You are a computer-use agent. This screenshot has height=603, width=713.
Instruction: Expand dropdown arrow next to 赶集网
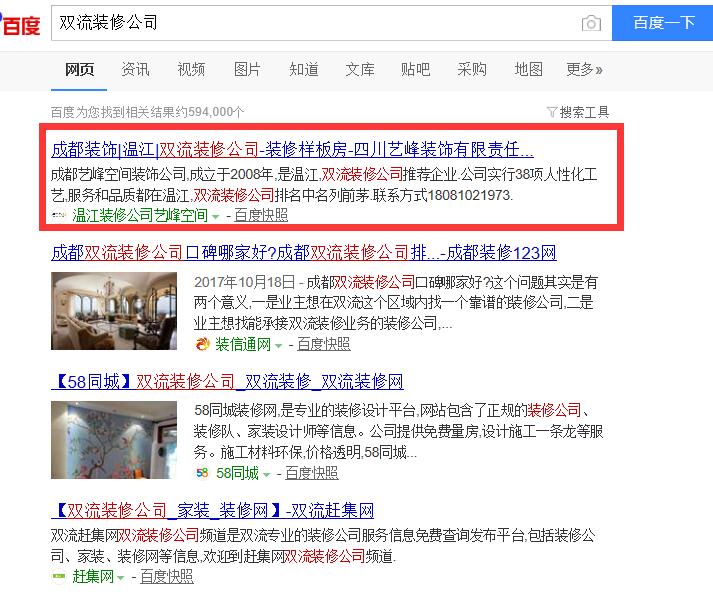point(121,578)
